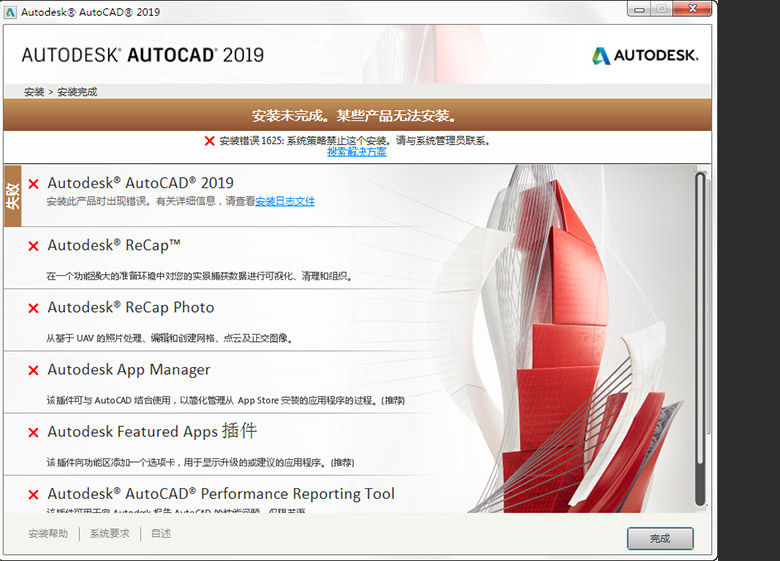Click the 安装 breadcrumb item
Viewport: 780px width, 561px height.
tap(34, 92)
